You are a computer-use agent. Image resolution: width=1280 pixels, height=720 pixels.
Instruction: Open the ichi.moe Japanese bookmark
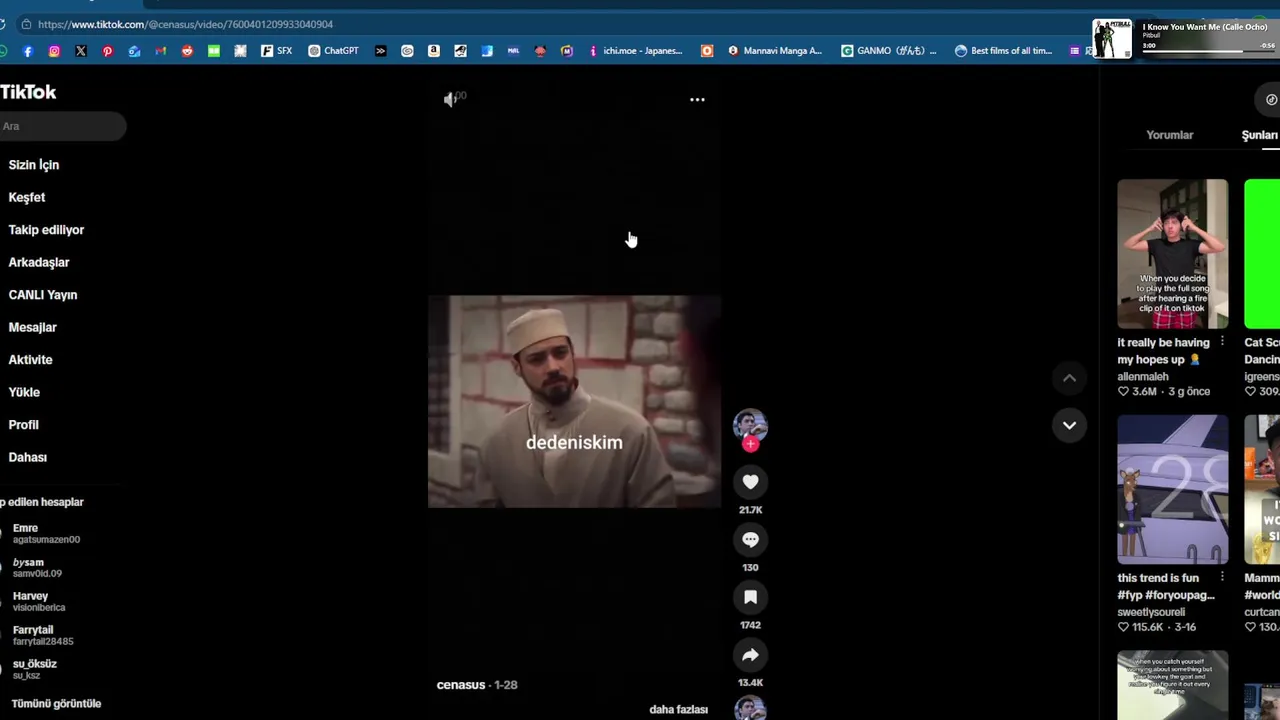point(636,51)
